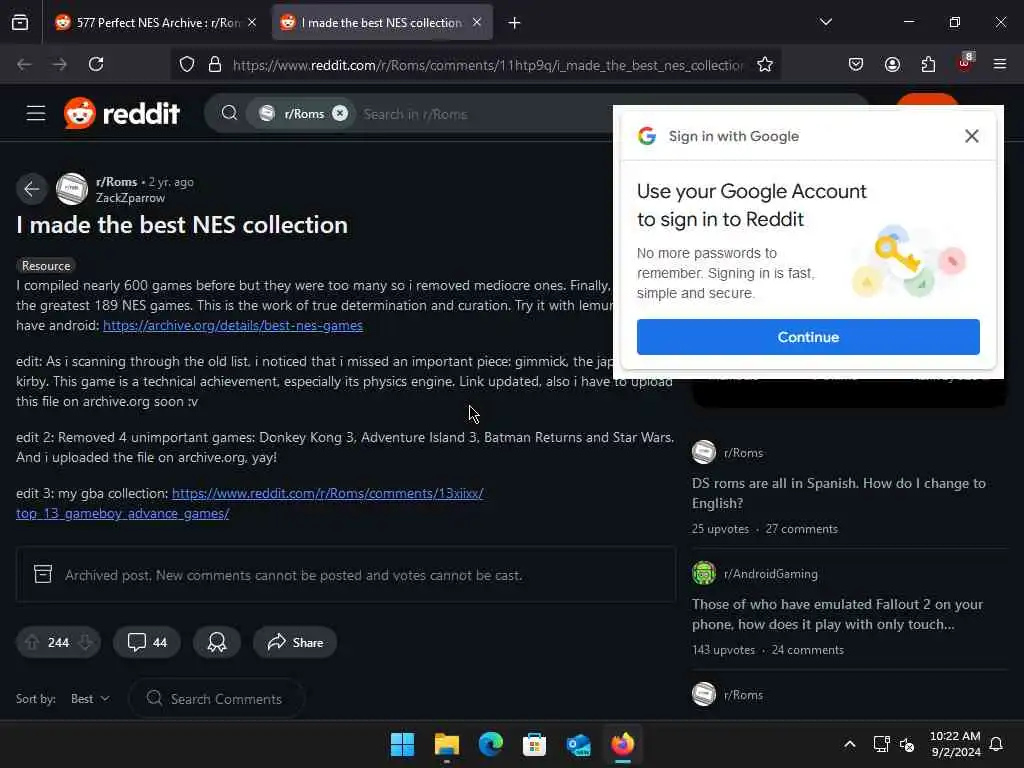
Task: Open the DS roms are all in Spanish post
Action: [x=839, y=493]
